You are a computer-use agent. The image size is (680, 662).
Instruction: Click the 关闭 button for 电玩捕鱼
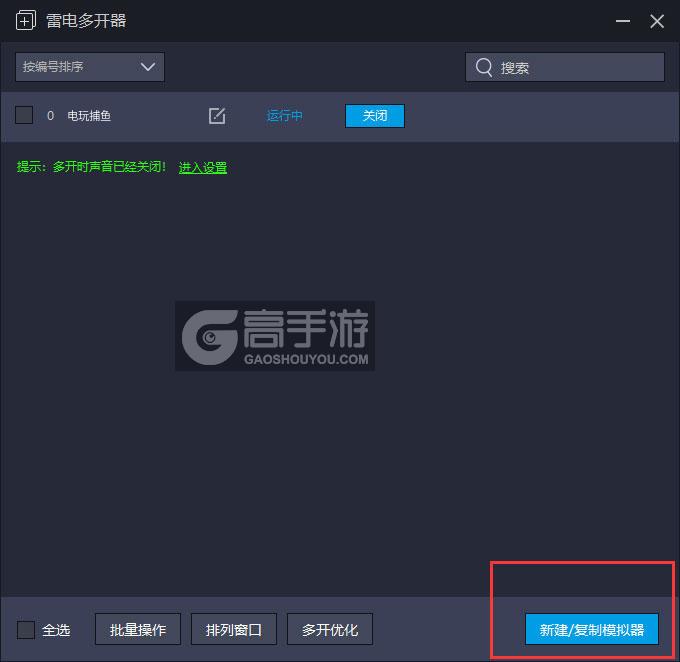[375, 116]
